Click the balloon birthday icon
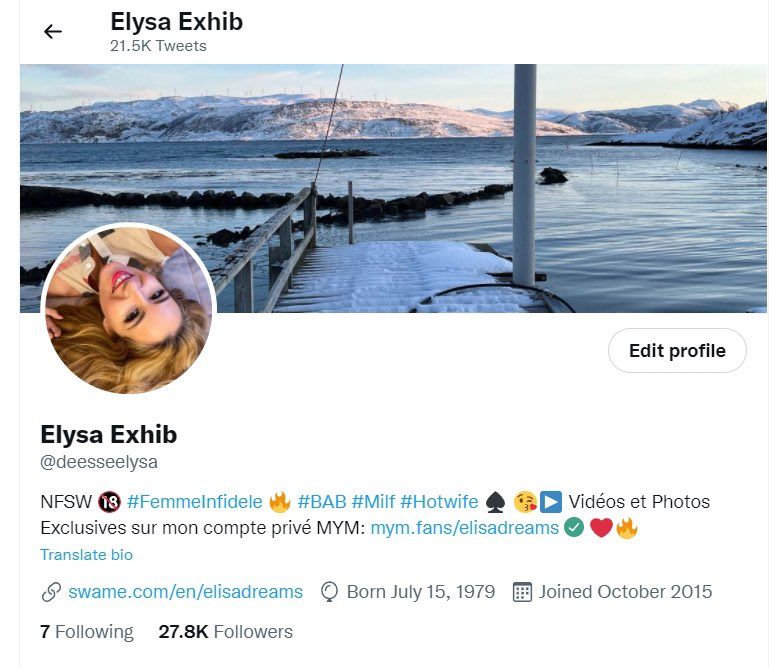 pos(329,592)
